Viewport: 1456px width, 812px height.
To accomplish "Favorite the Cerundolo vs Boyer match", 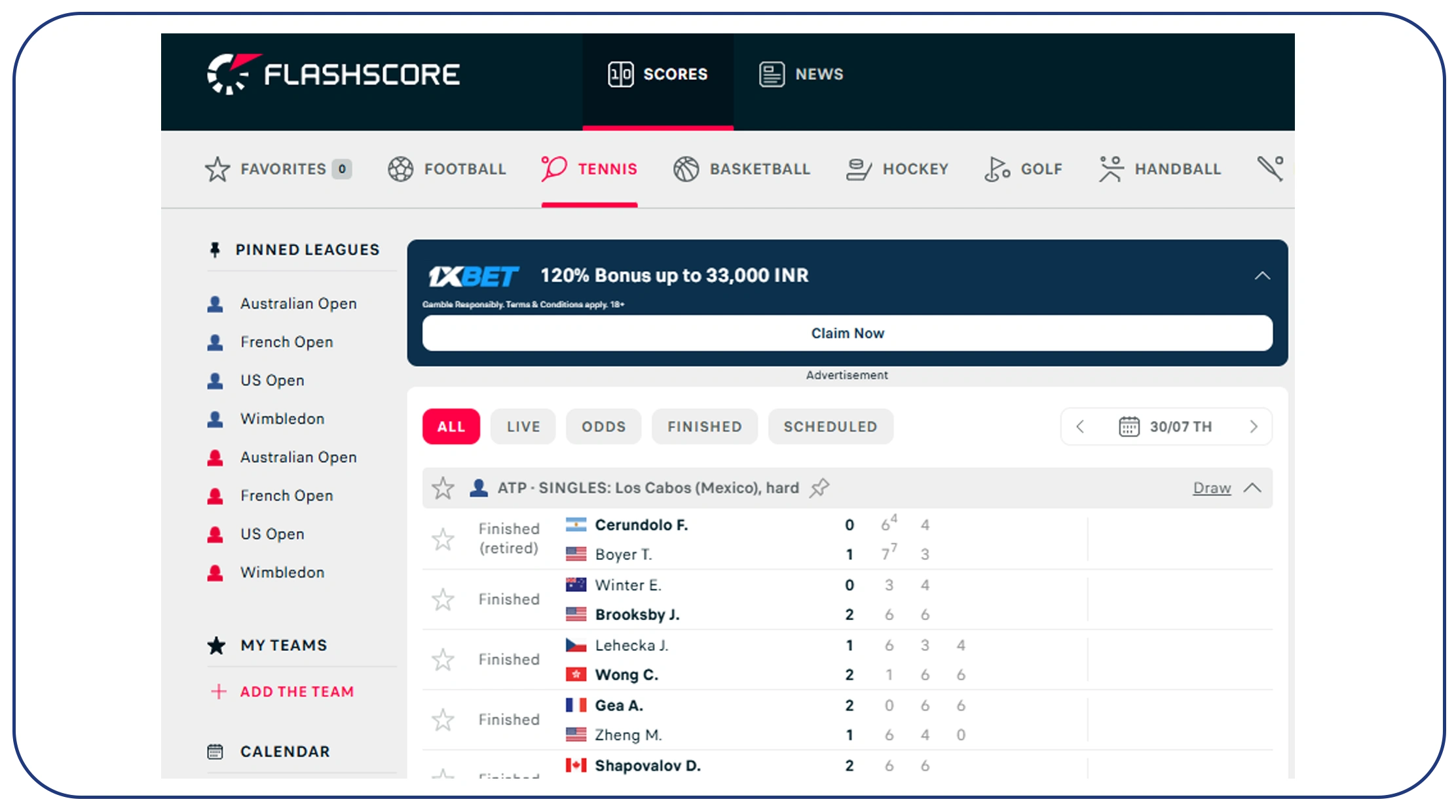I will pyautogui.click(x=443, y=540).
